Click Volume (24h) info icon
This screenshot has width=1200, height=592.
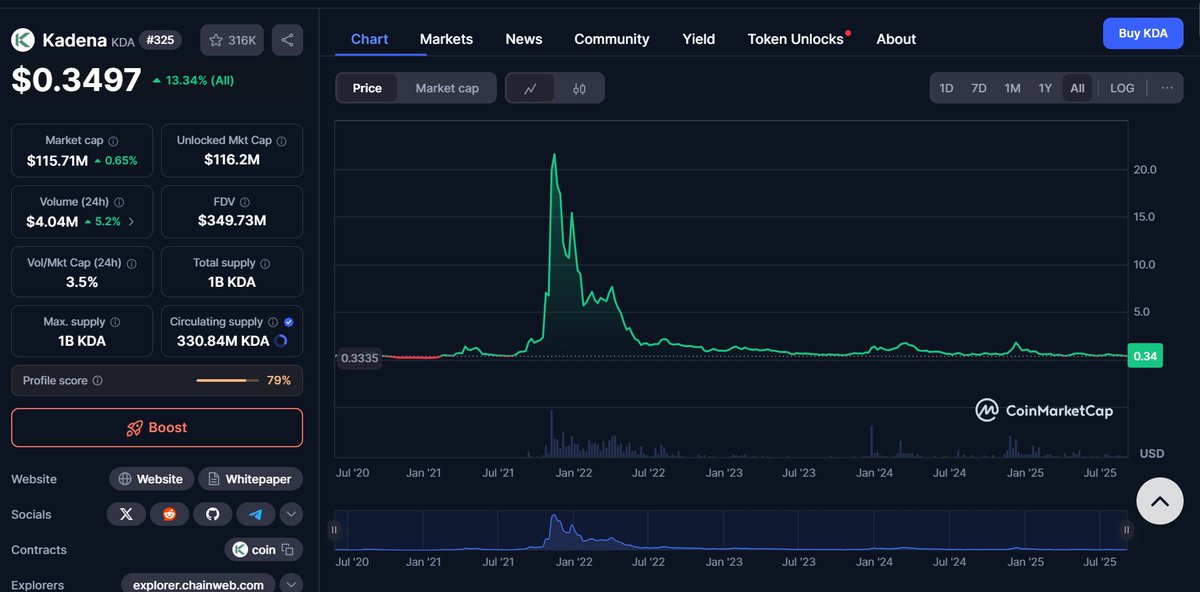119,202
